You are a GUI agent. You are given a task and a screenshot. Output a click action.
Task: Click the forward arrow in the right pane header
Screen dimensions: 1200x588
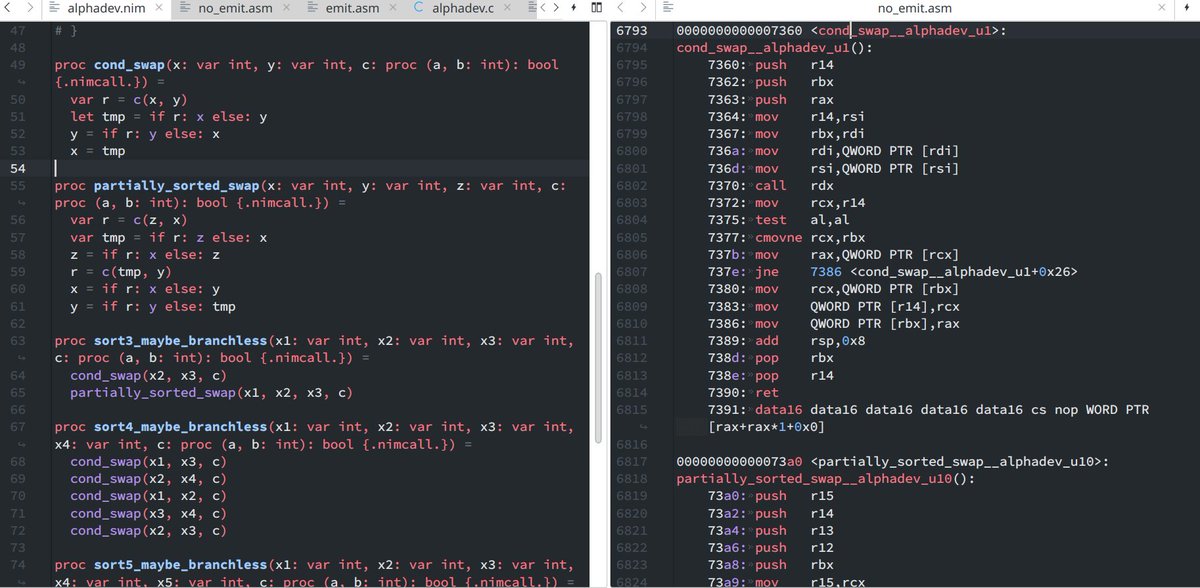[x=643, y=8]
